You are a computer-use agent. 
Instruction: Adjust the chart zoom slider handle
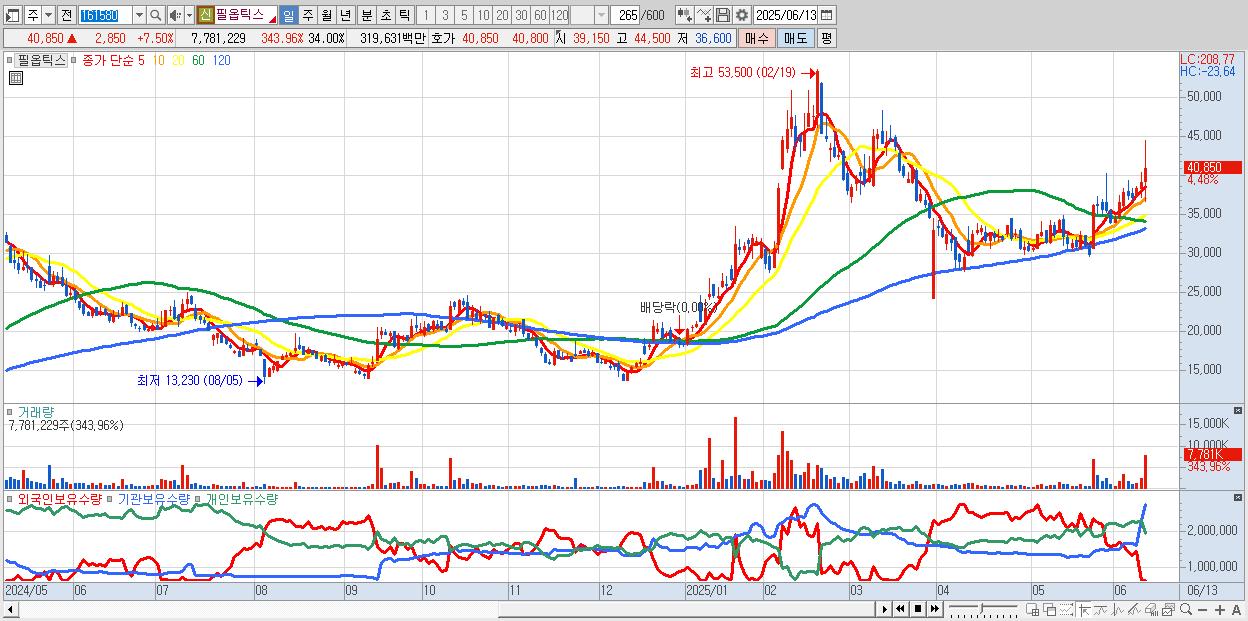click(981, 608)
